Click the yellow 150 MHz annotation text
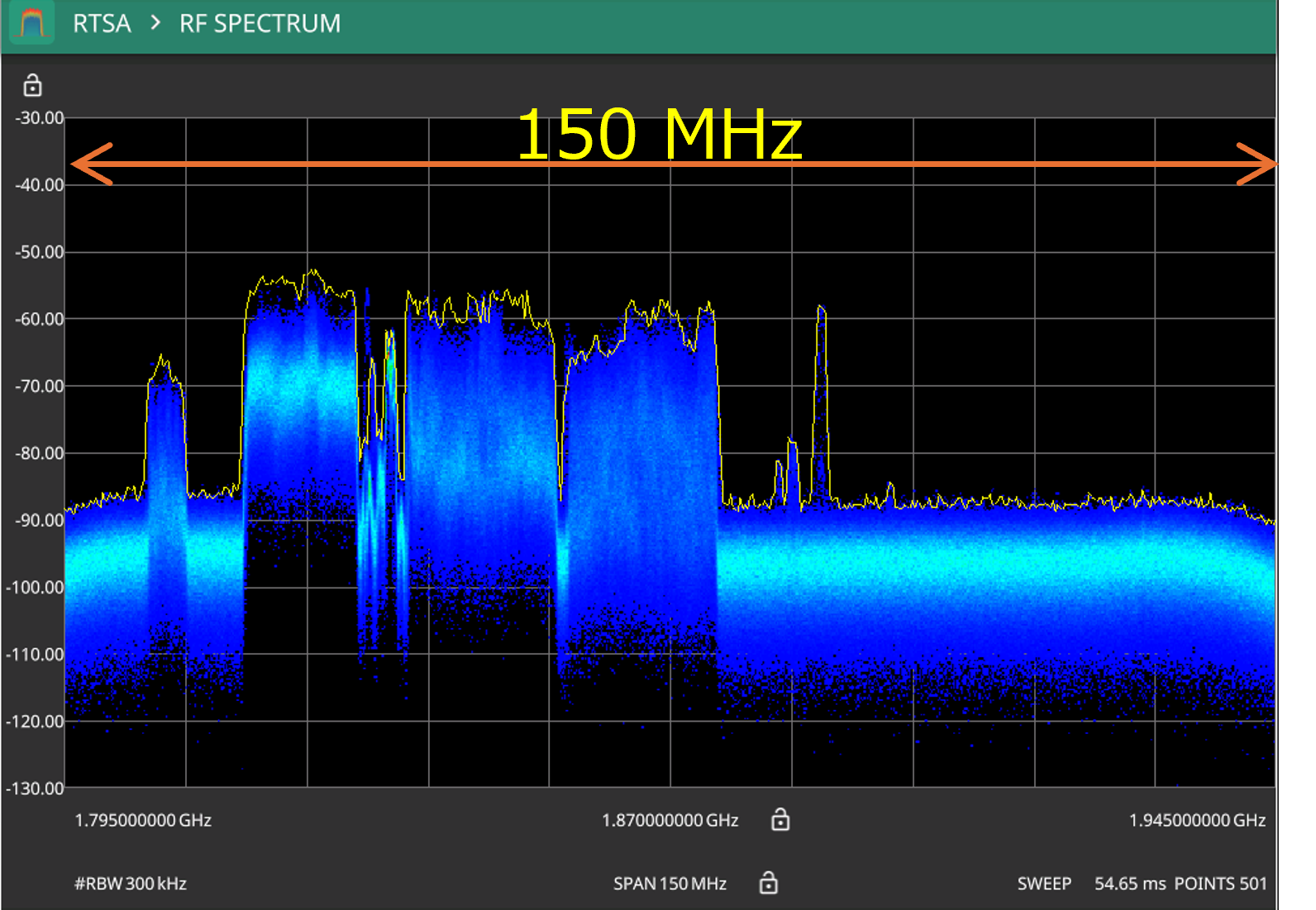Image resolution: width=1316 pixels, height=910 pixels. click(x=659, y=134)
